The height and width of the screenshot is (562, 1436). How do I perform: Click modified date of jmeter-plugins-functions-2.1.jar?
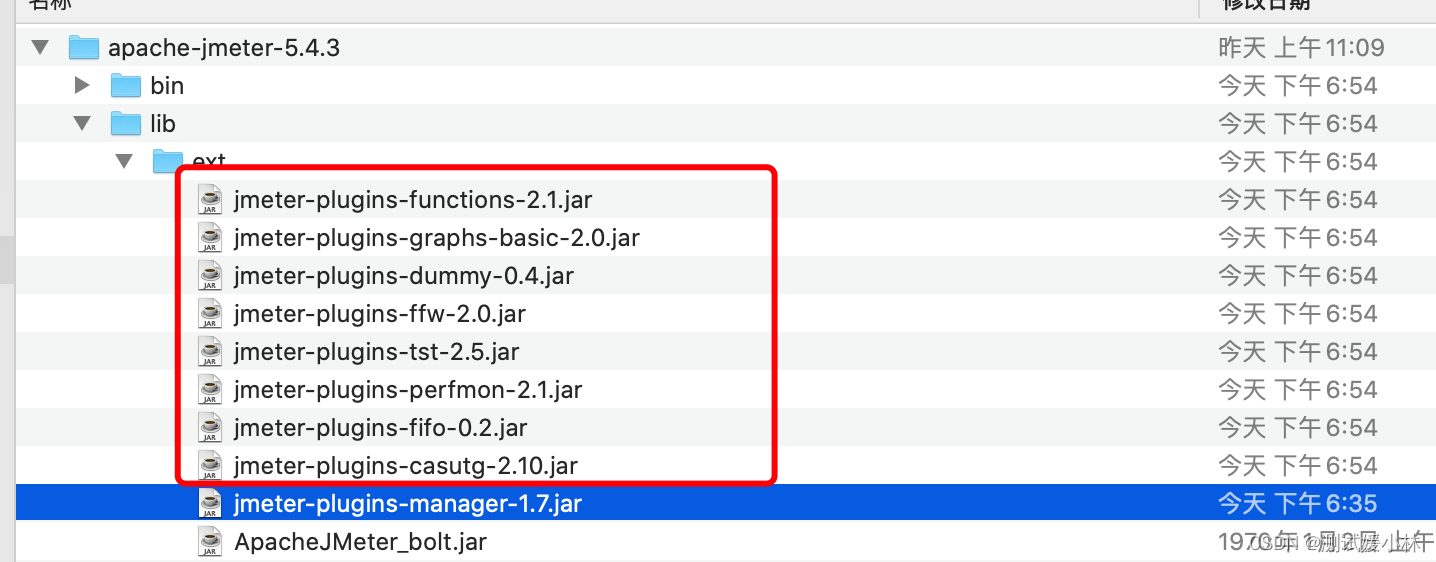1298,200
